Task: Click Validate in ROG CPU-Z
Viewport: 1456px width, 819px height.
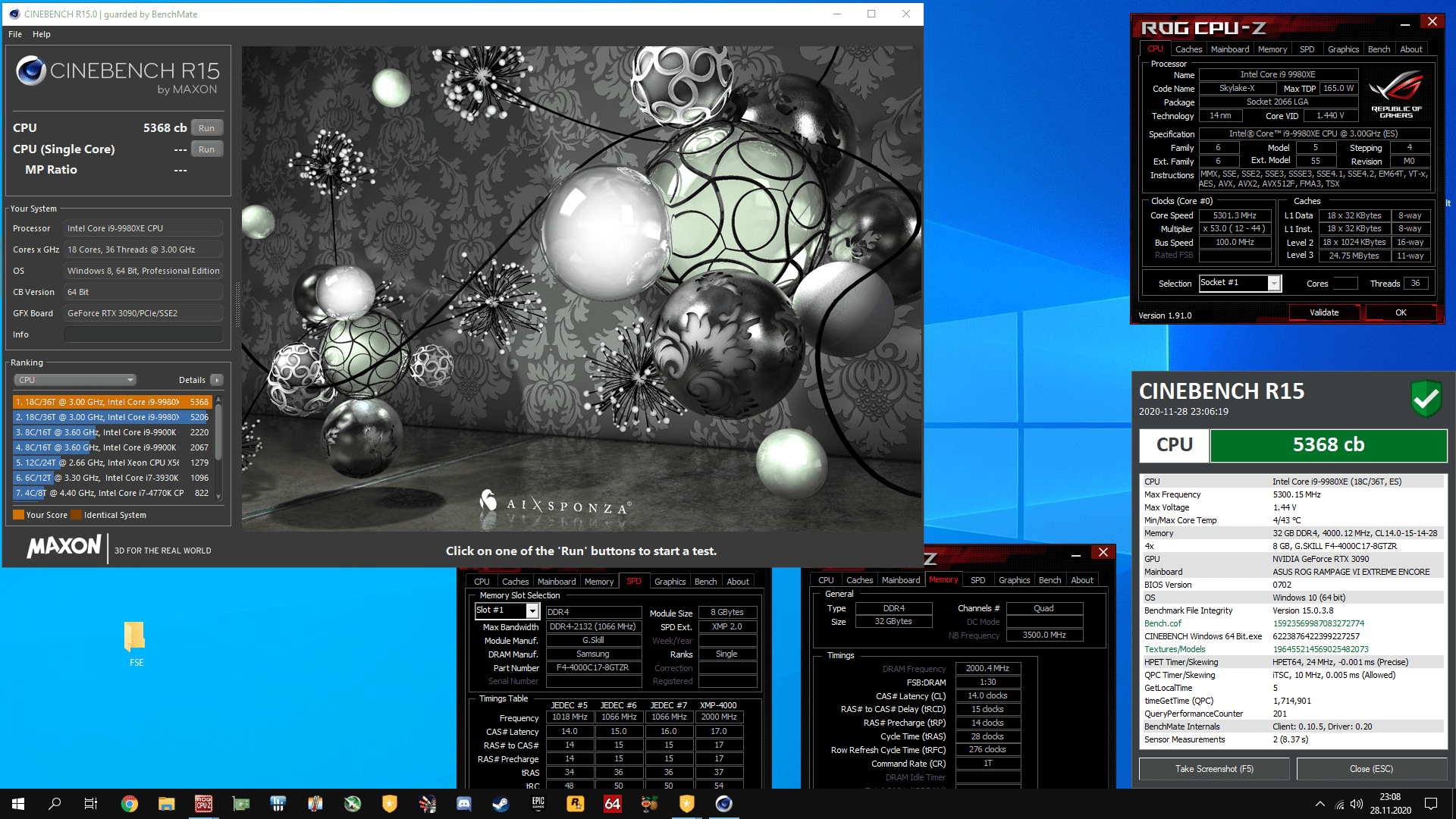Action: pos(1324,312)
